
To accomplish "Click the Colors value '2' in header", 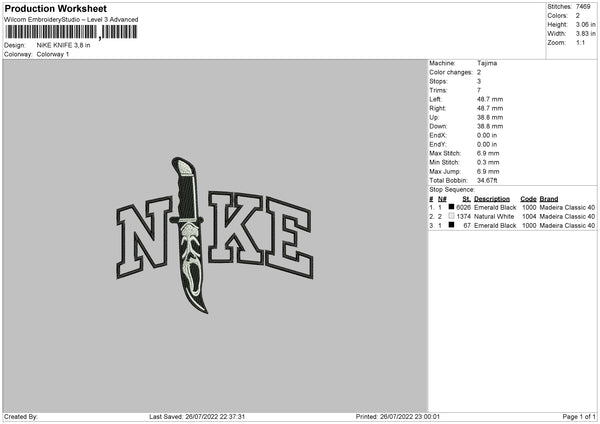I will tap(577, 16).
